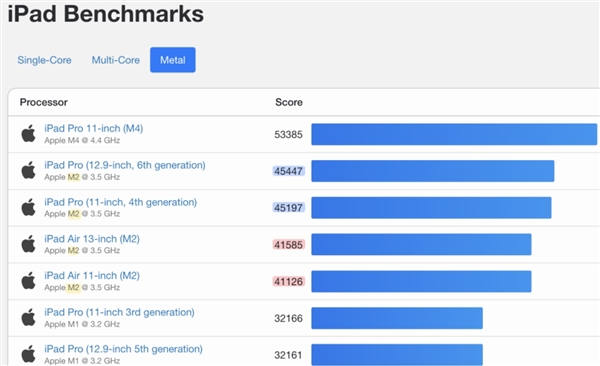Open the iPad Air 11-inch (M2) link
Viewport: 600px width, 366px height.
[92, 275]
